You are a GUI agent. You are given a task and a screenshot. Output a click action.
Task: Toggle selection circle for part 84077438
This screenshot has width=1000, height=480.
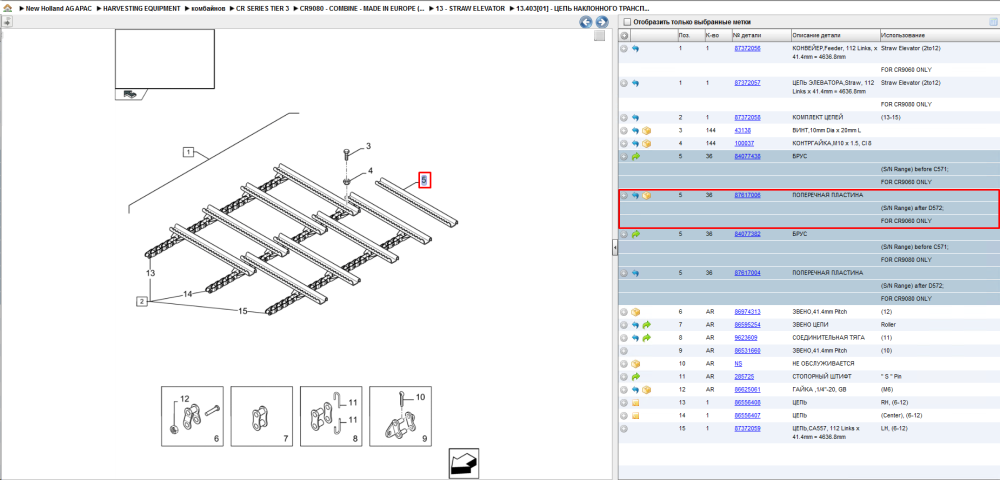click(624, 156)
